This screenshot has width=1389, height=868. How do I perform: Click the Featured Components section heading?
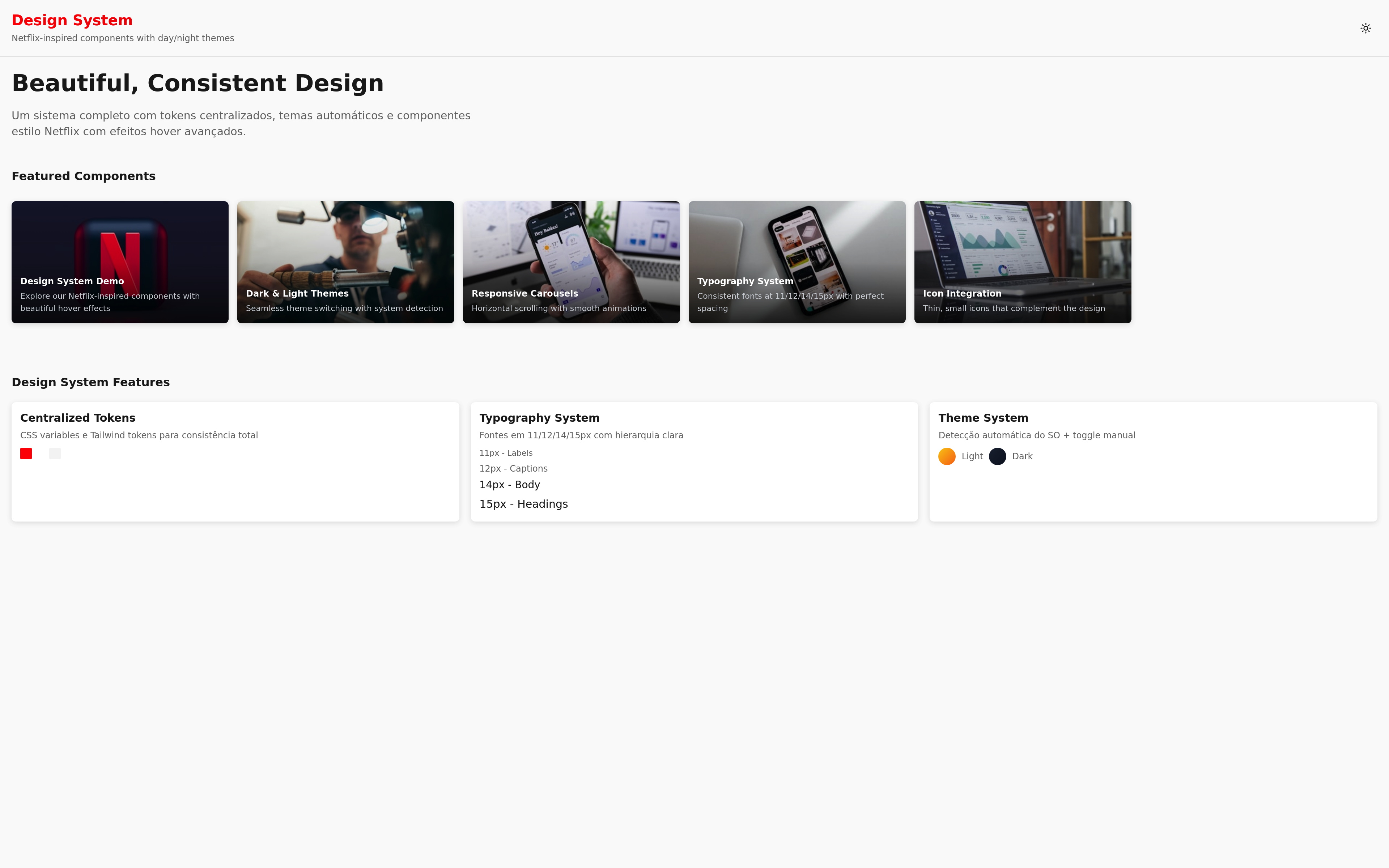(83, 176)
